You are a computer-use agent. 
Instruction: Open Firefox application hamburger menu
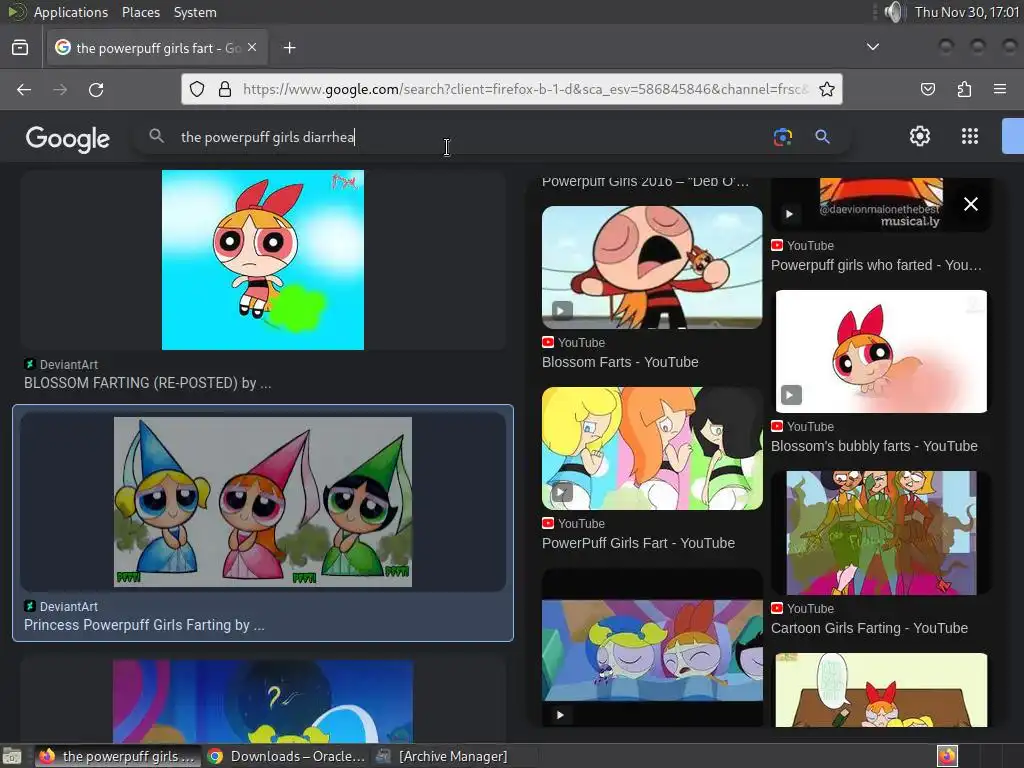click(x=1000, y=89)
